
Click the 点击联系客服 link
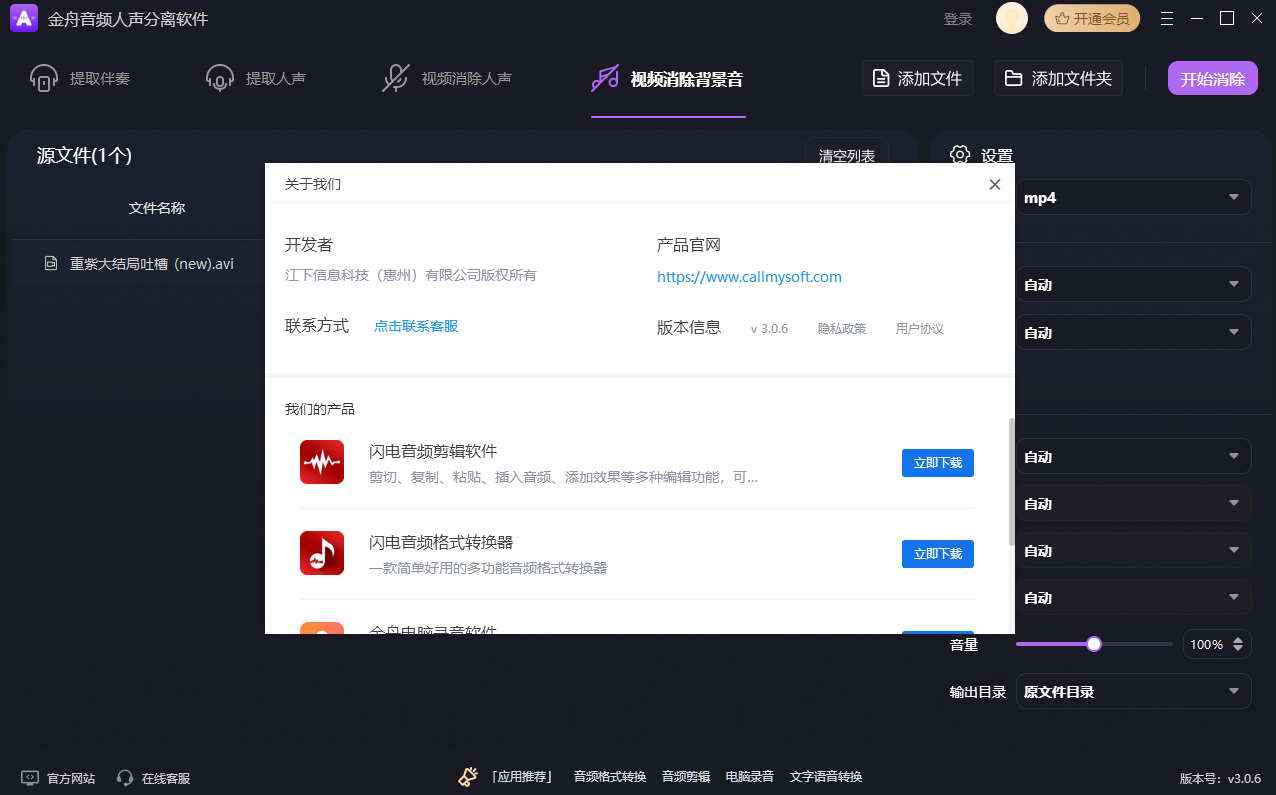(415, 327)
